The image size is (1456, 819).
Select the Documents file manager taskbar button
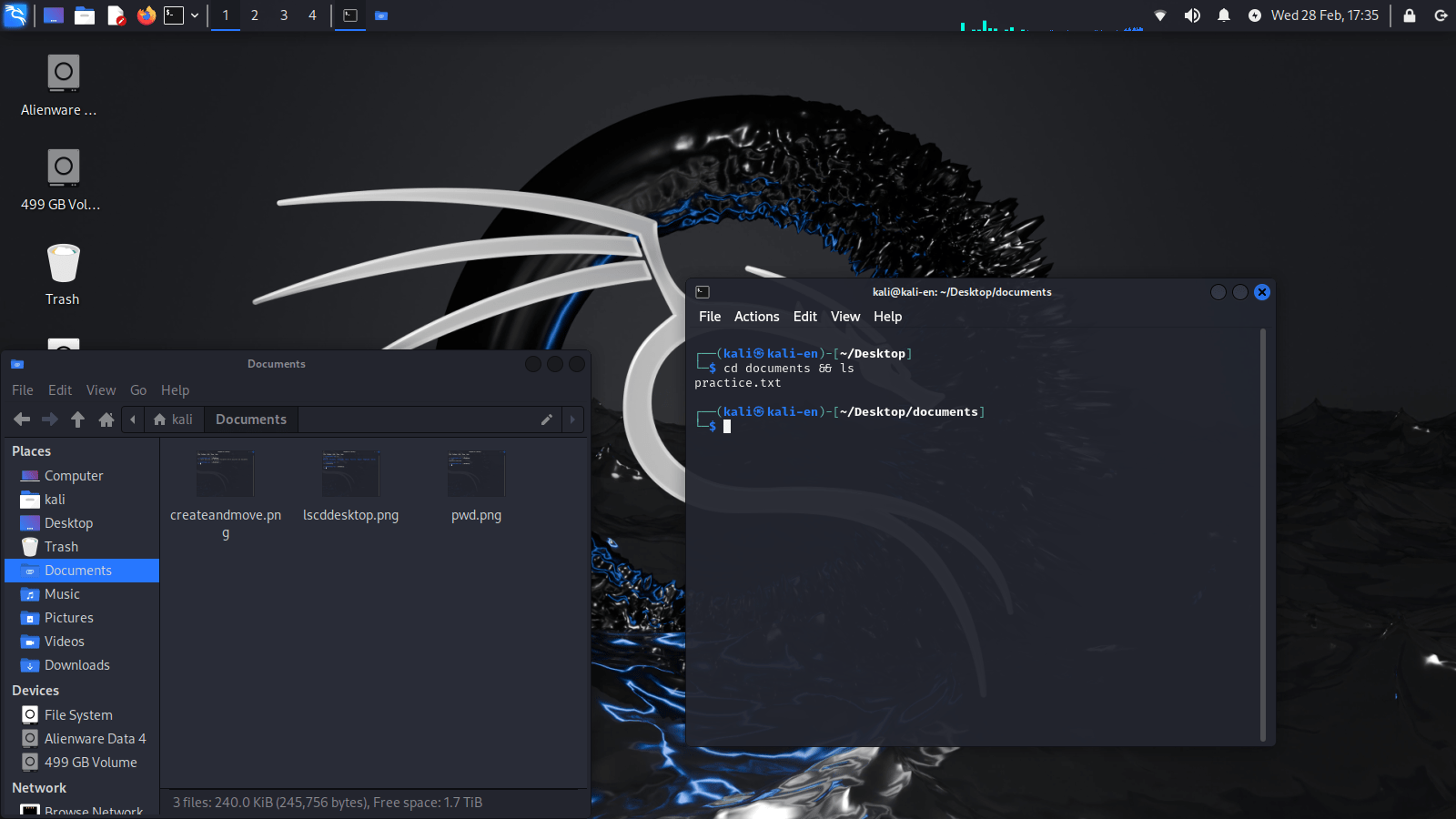click(381, 15)
